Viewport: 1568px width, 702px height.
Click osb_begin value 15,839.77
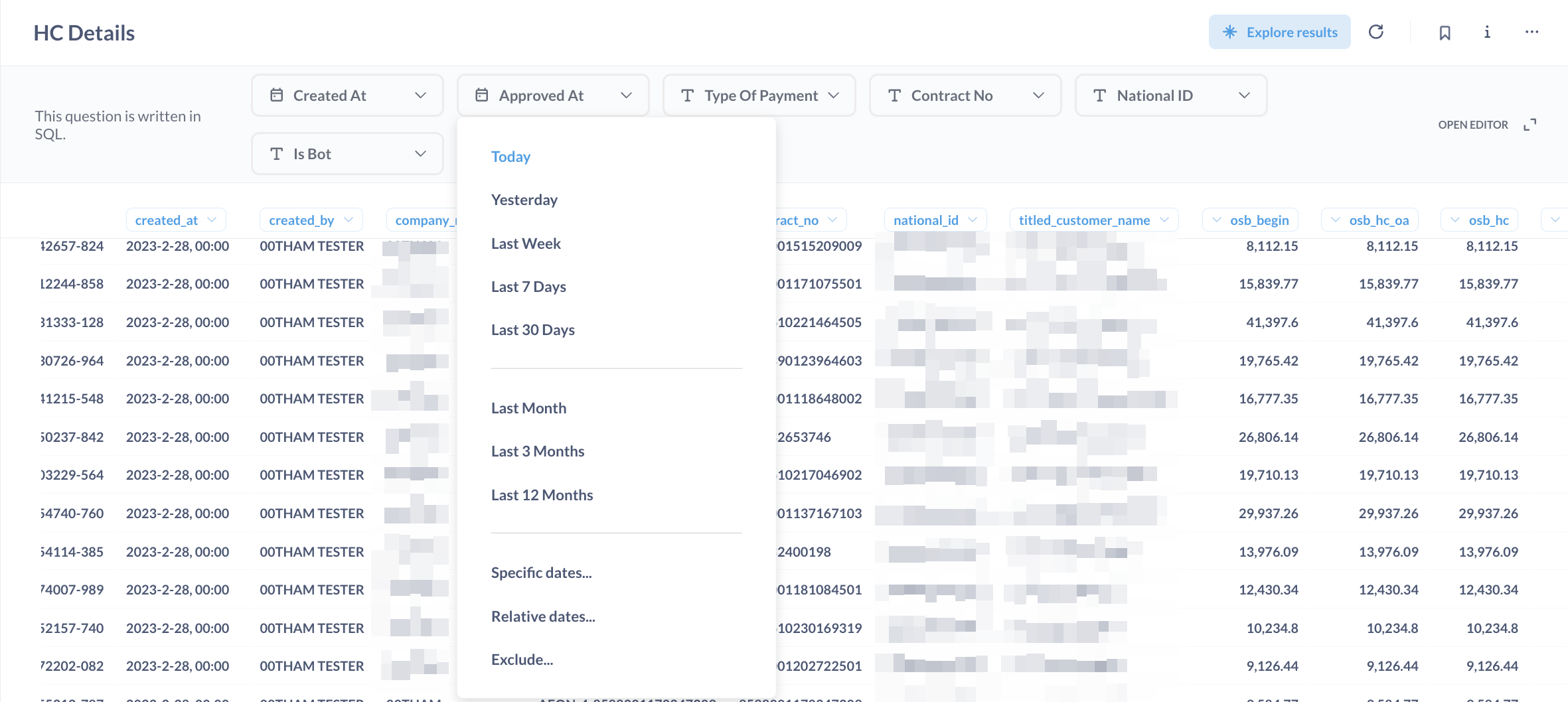click(1269, 284)
